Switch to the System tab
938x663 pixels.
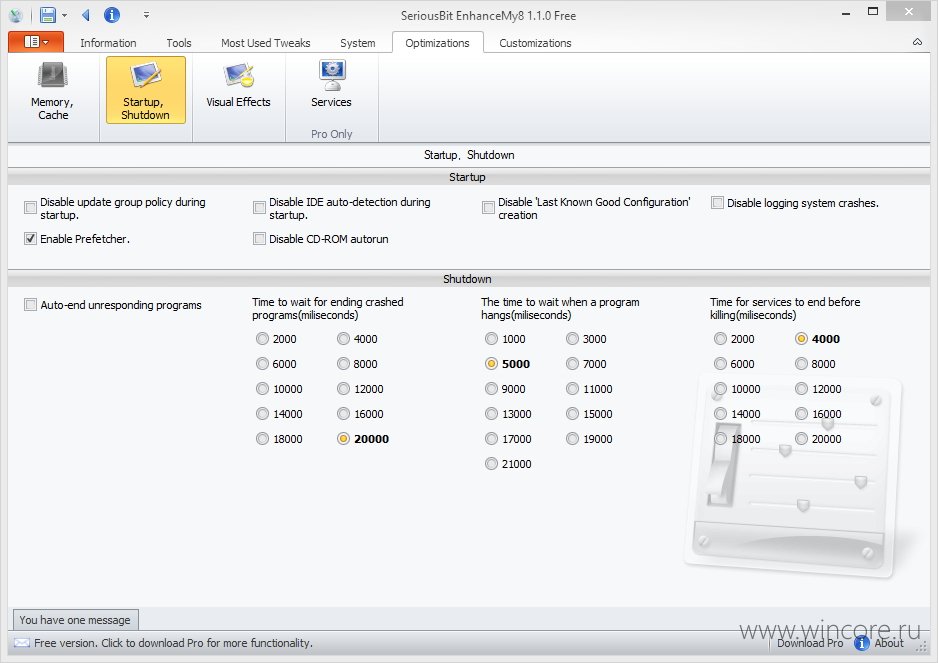pyautogui.click(x=358, y=43)
